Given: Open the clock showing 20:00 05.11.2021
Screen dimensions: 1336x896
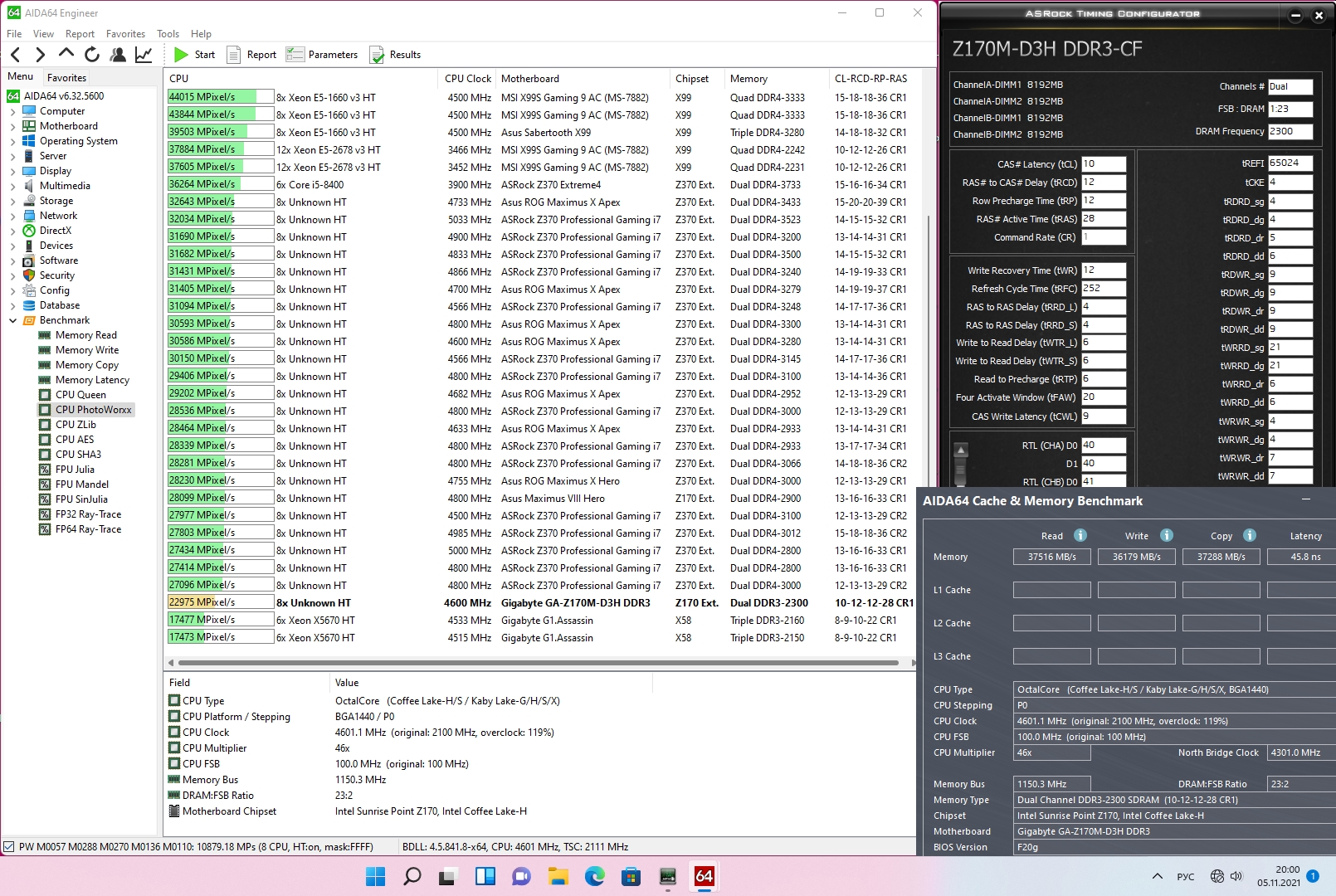Looking at the screenshot, I should [x=1279, y=876].
